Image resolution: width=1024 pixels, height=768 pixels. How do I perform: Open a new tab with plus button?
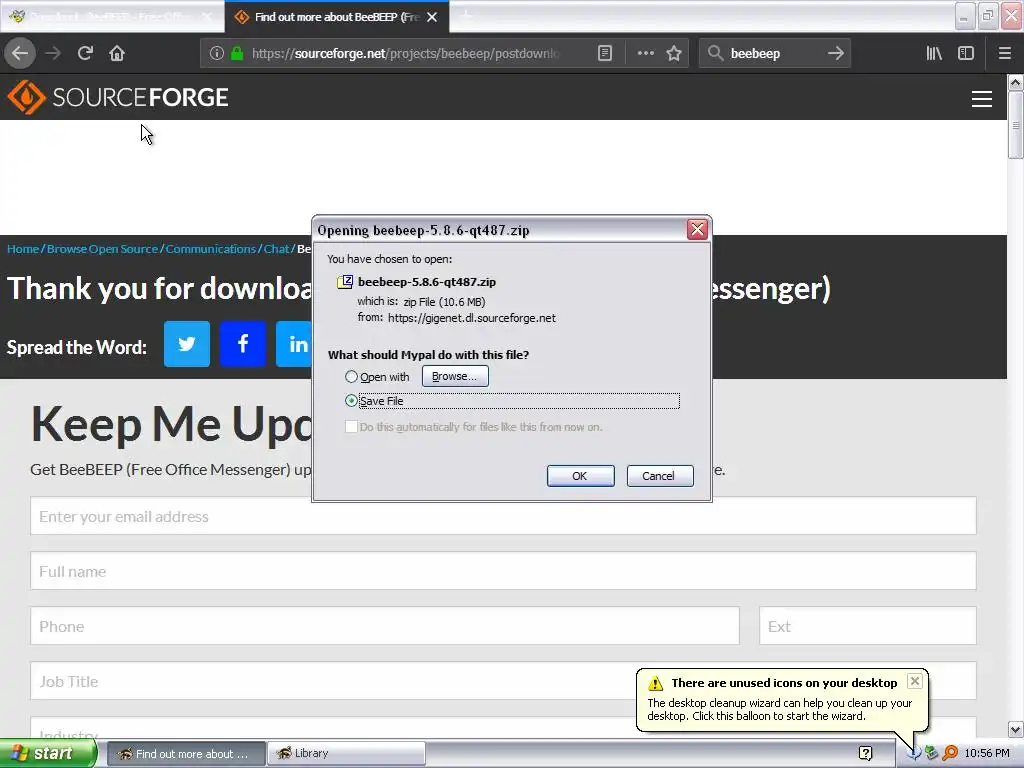click(x=466, y=16)
